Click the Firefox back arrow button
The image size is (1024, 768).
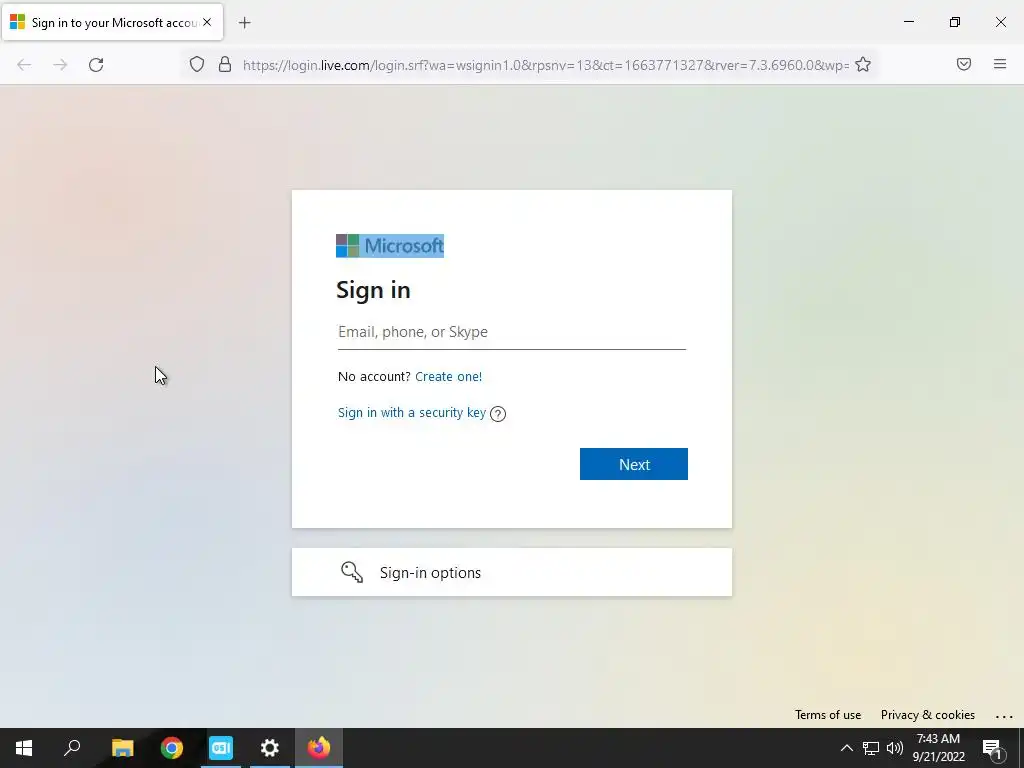click(x=24, y=65)
